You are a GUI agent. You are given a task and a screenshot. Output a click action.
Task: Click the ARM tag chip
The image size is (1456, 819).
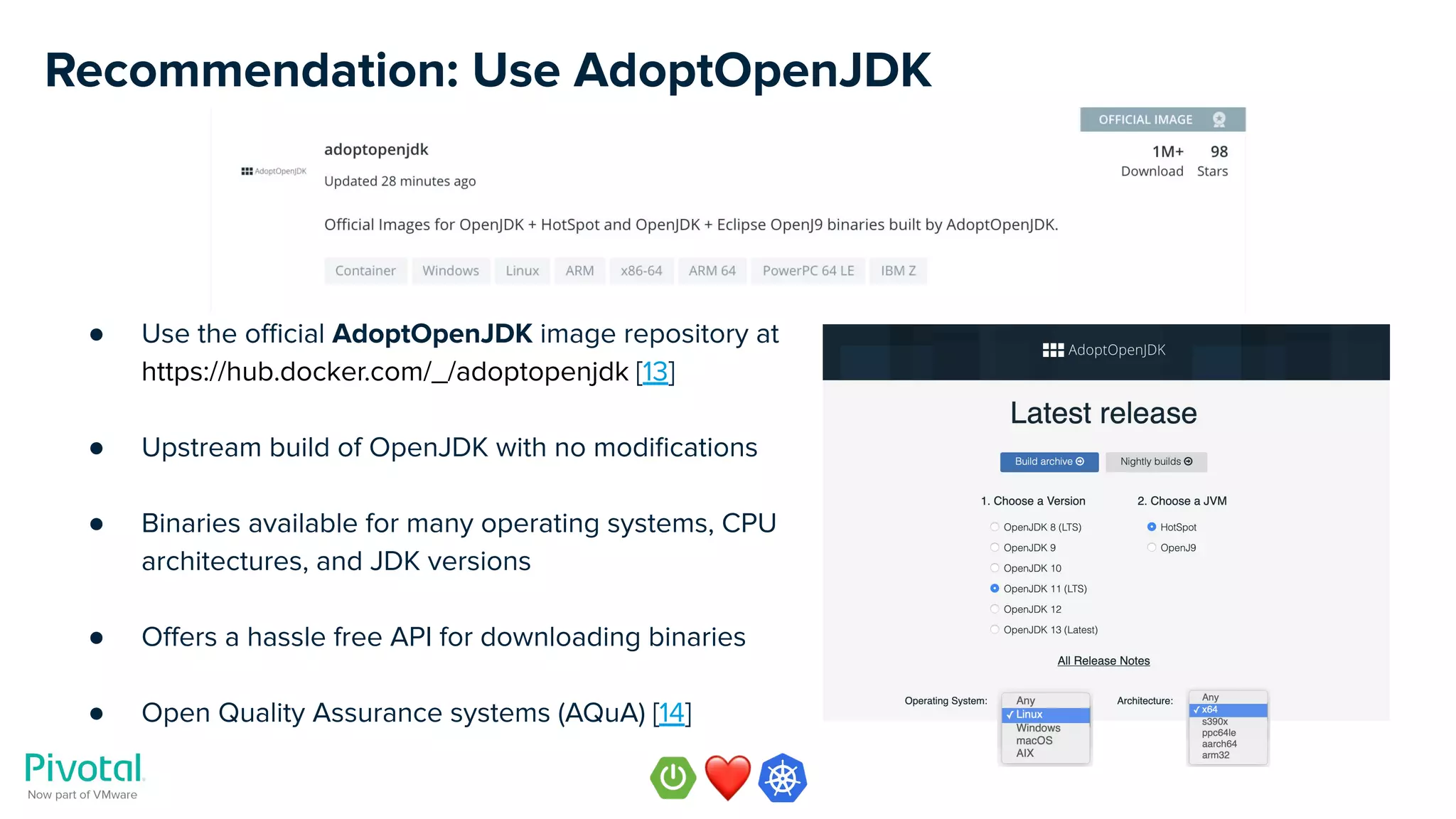tap(579, 271)
